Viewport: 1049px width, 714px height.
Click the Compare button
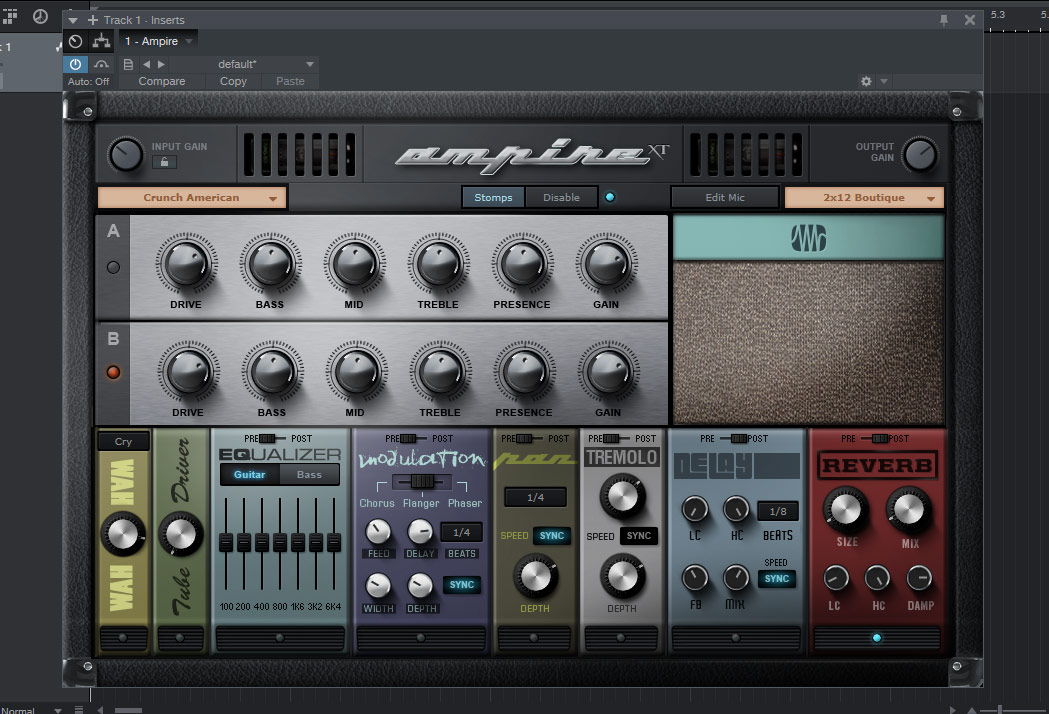pyautogui.click(x=162, y=81)
